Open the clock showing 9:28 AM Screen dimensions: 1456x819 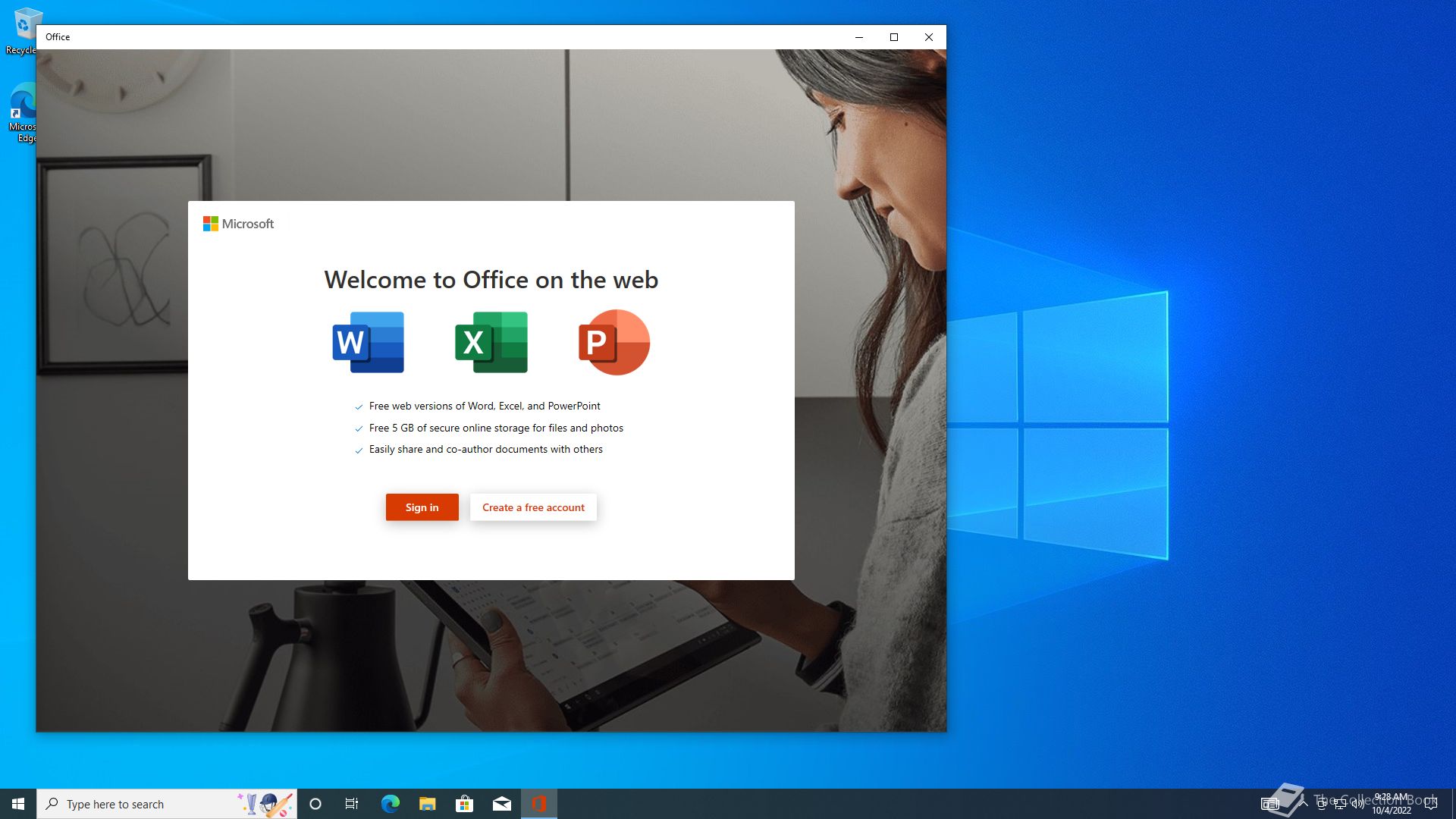[1392, 804]
